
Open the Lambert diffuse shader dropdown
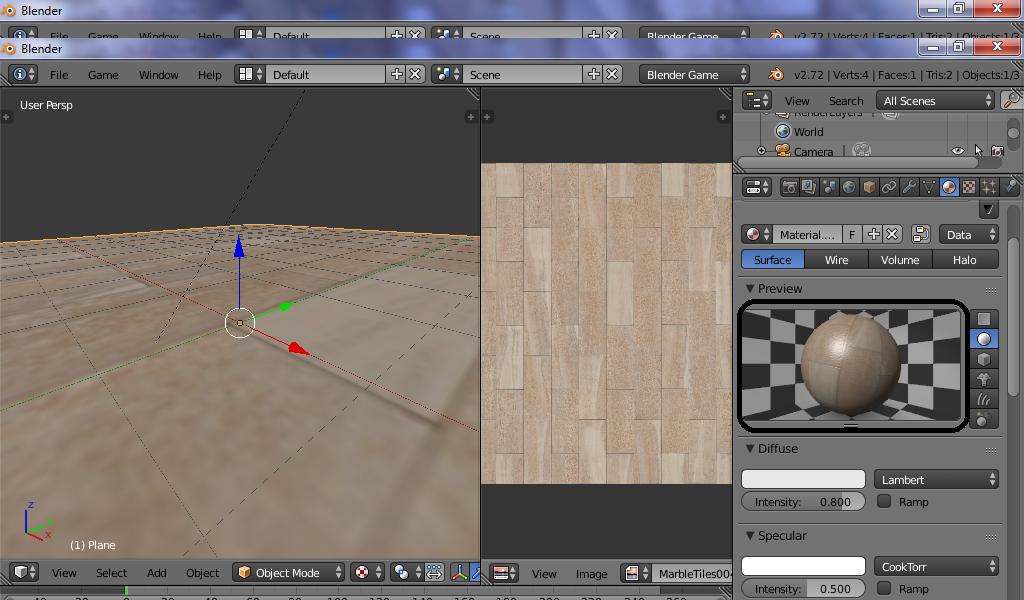936,480
